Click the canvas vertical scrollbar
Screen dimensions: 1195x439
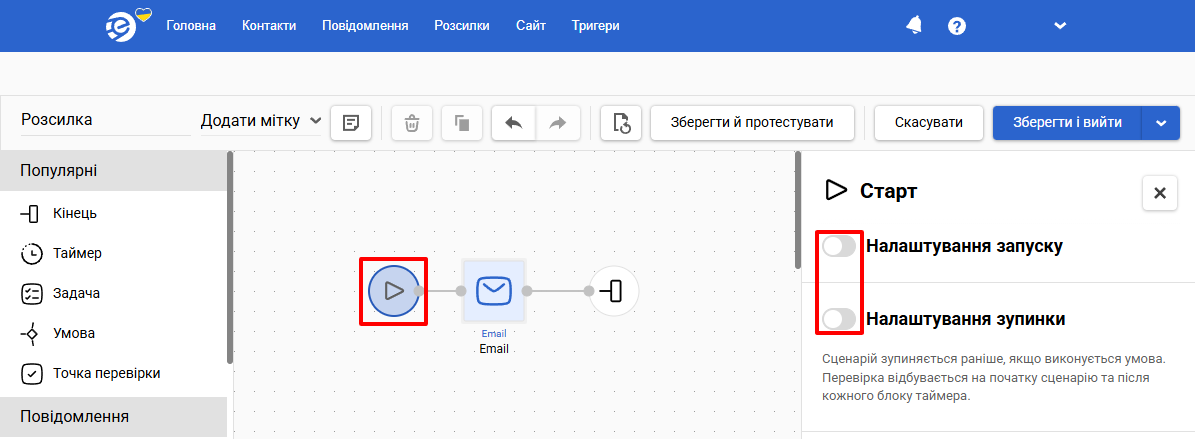798,210
